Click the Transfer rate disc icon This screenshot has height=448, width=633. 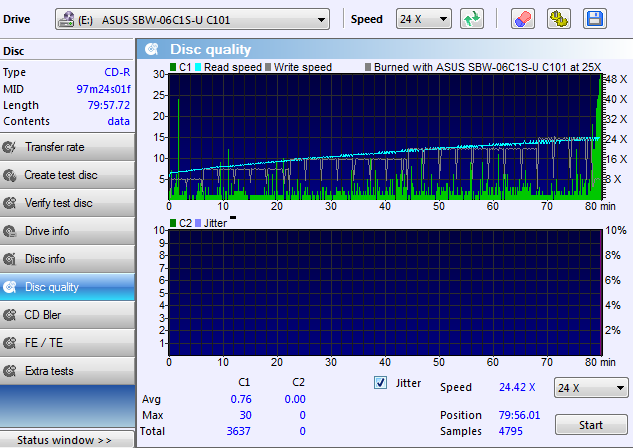tap(10, 147)
